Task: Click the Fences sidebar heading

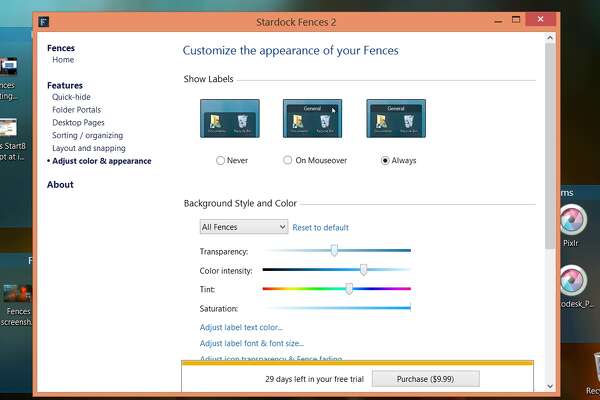Action: click(x=61, y=48)
